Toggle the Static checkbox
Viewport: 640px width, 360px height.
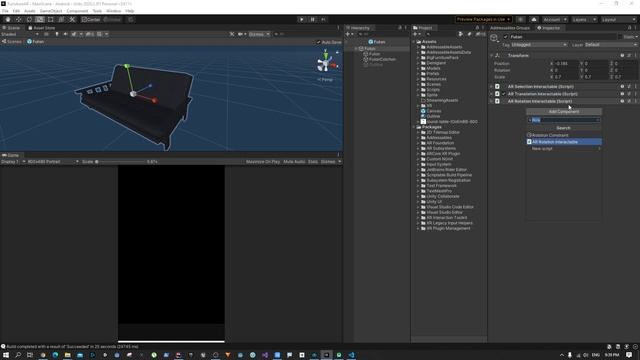pyautogui.click(x=620, y=37)
